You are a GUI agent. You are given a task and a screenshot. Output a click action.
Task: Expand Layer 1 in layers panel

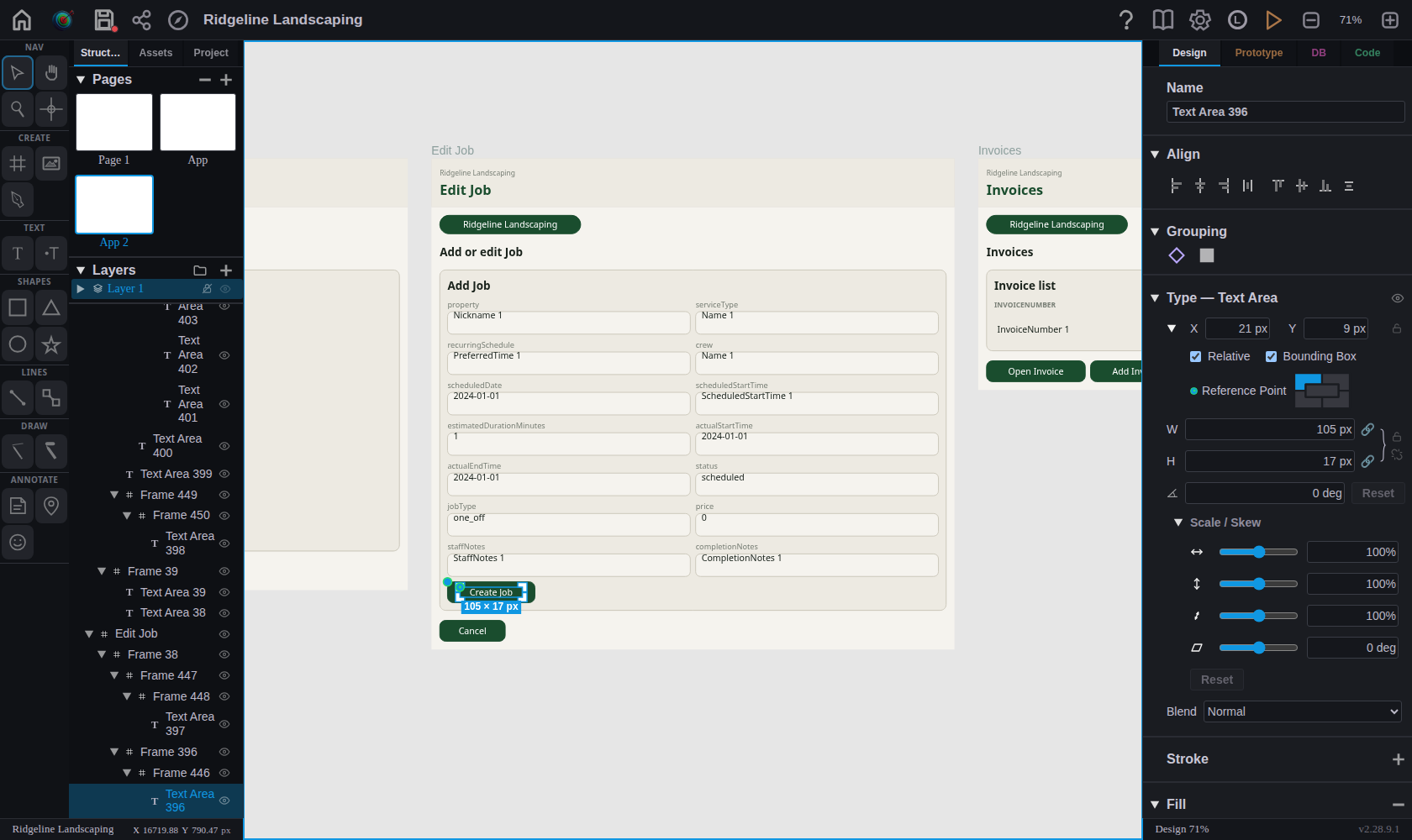81,289
